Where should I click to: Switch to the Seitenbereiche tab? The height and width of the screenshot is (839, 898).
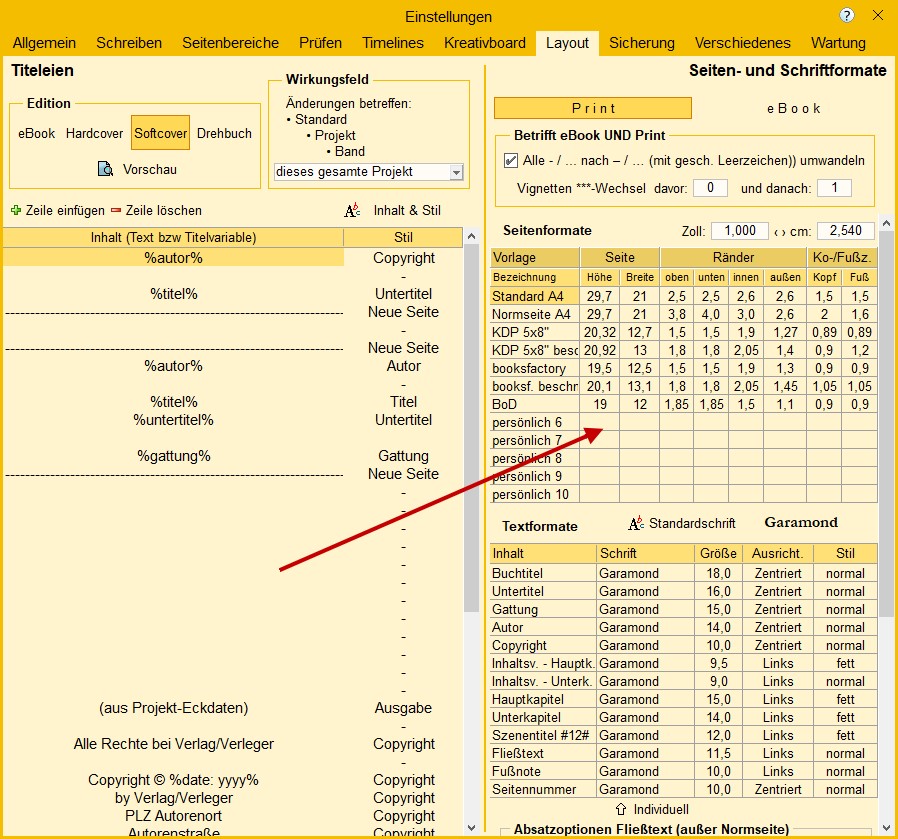pos(230,43)
